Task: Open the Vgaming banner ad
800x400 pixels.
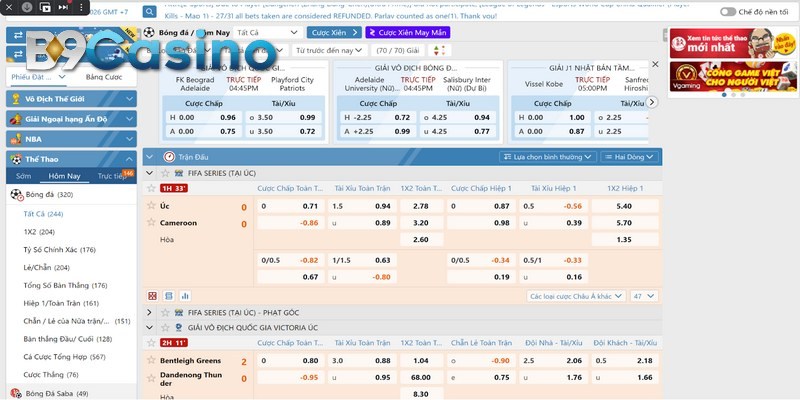Action: pyautogui.click(x=733, y=77)
